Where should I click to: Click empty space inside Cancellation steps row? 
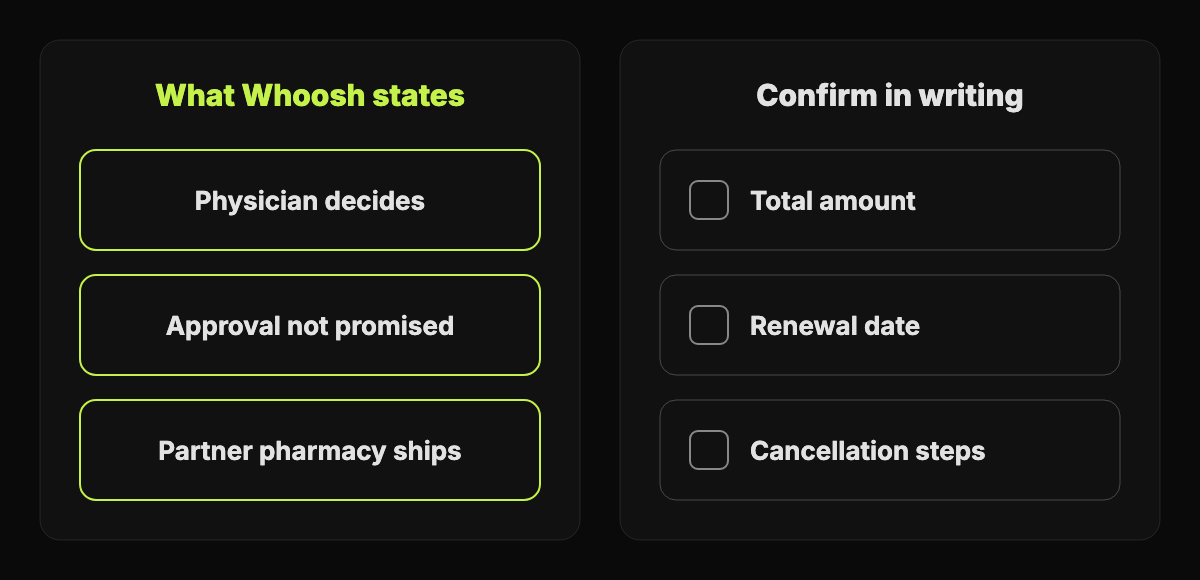click(x=1050, y=450)
